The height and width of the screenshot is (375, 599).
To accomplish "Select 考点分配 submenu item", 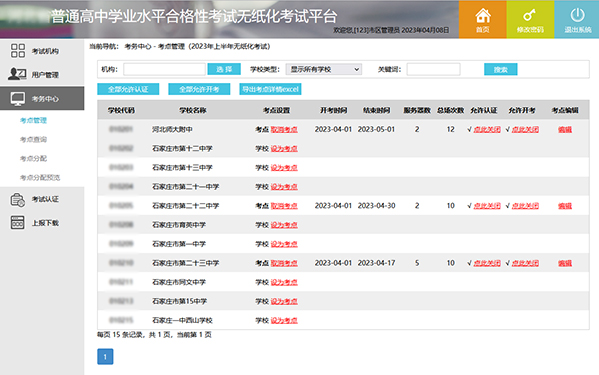I will (x=33, y=158).
